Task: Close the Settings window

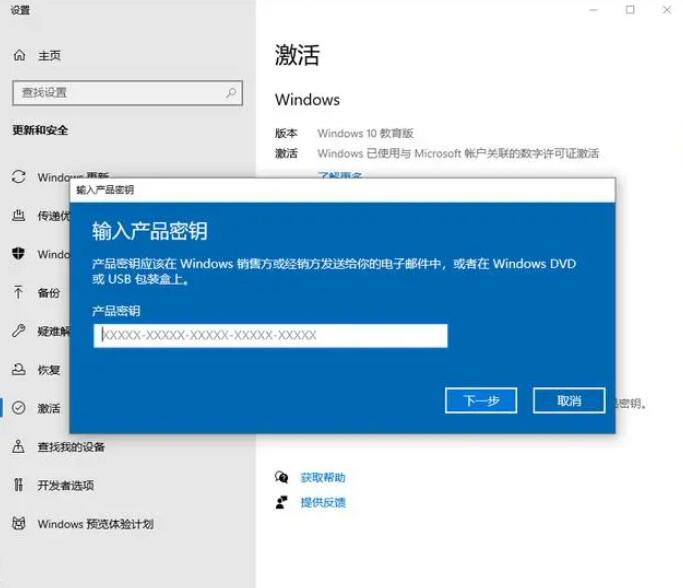Action: point(666,10)
